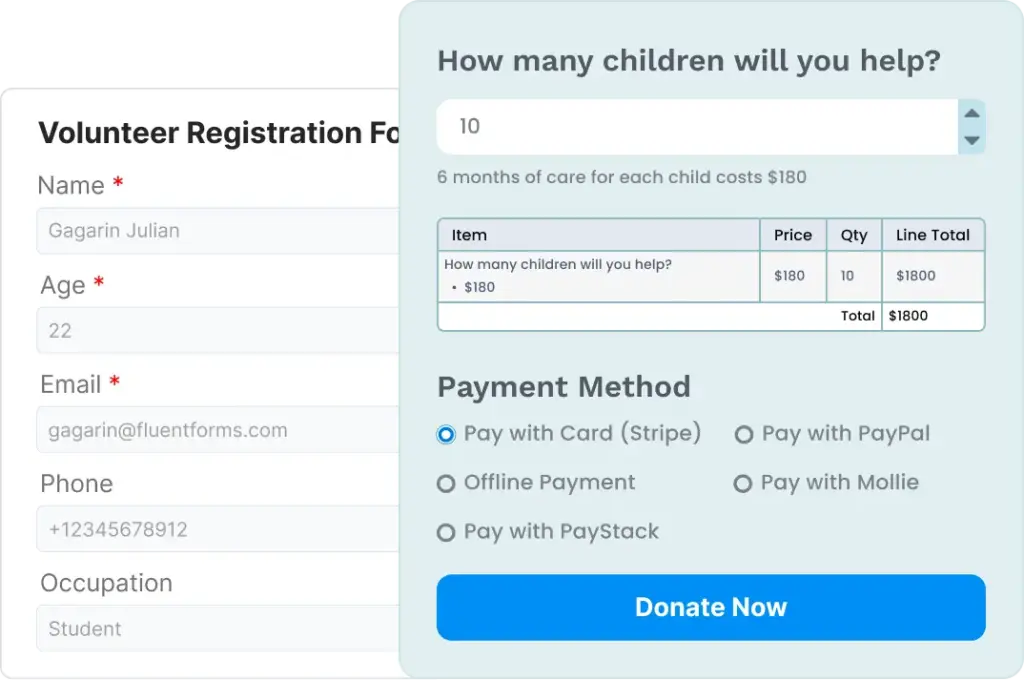Choose Offline Payment radio button
1024x680 pixels.
446,484
